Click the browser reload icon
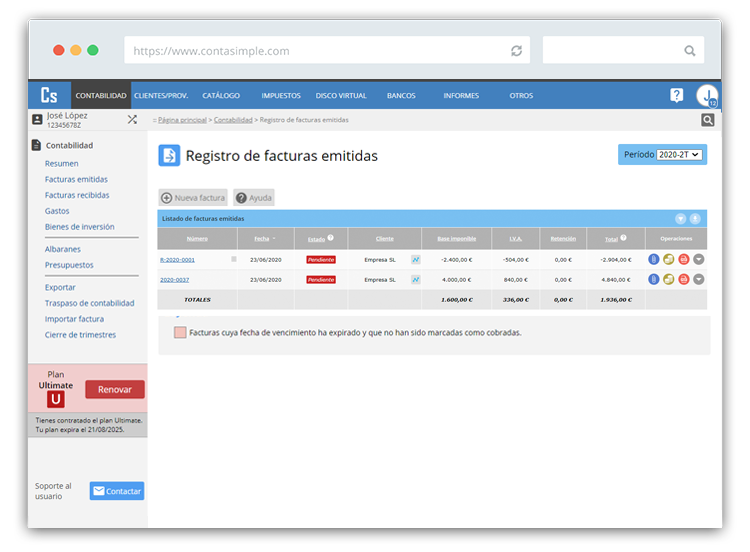Image resolution: width=750 pixels, height=552 pixels. point(516,51)
